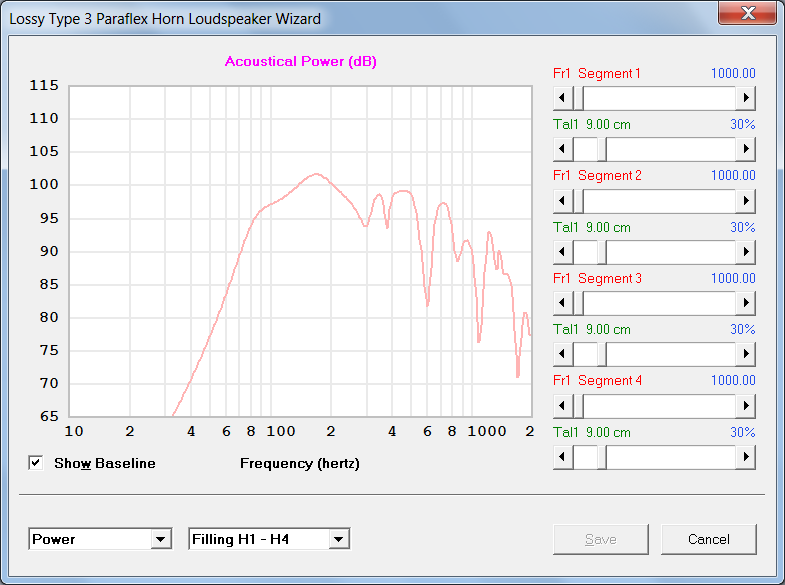Click left arrow of Fr1 Segment 4 slider

563,406
